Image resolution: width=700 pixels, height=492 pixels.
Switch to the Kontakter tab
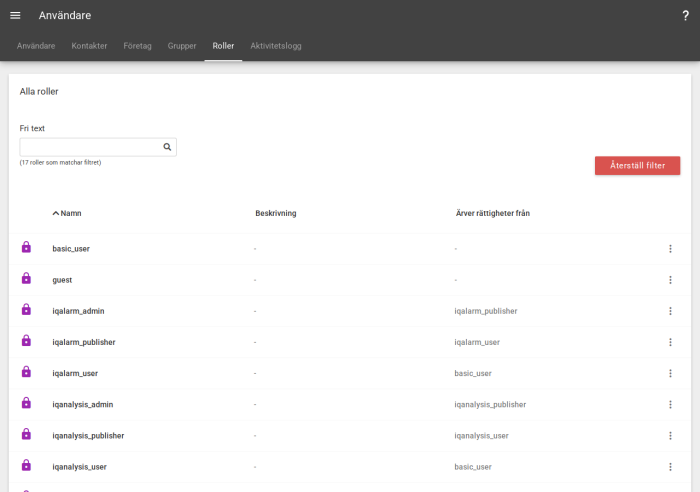click(89, 46)
